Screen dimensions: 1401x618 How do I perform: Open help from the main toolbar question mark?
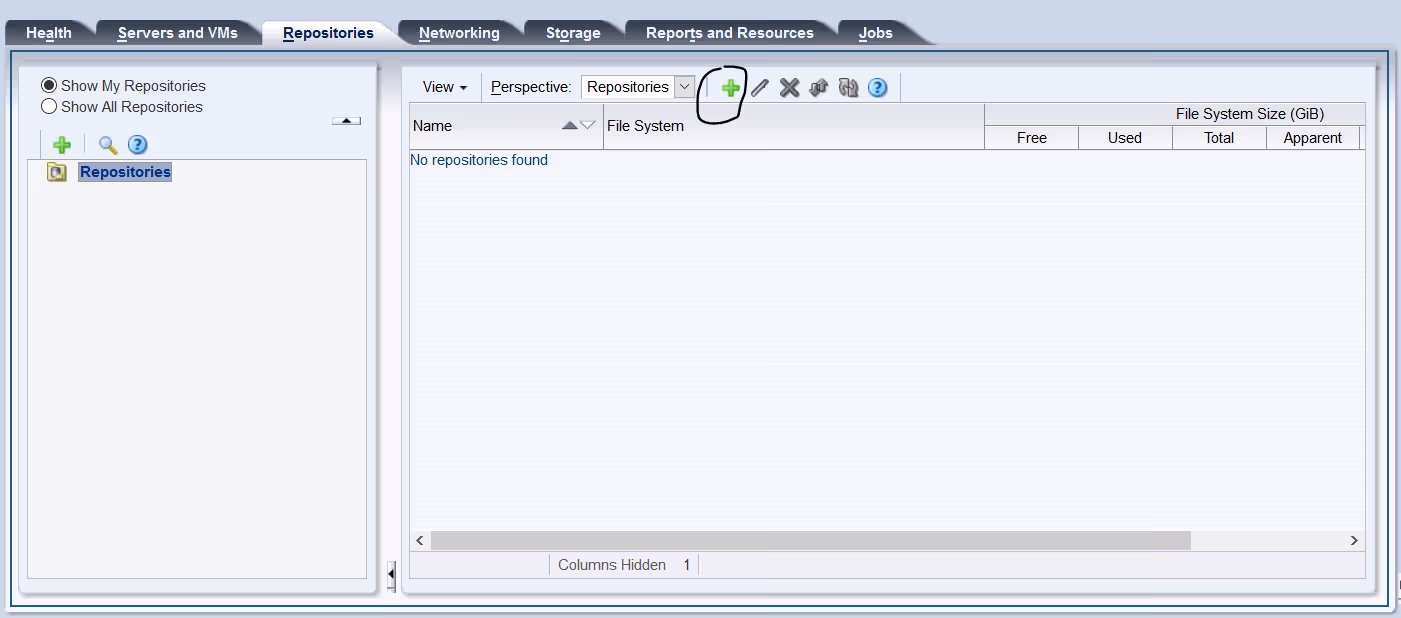(x=878, y=88)
